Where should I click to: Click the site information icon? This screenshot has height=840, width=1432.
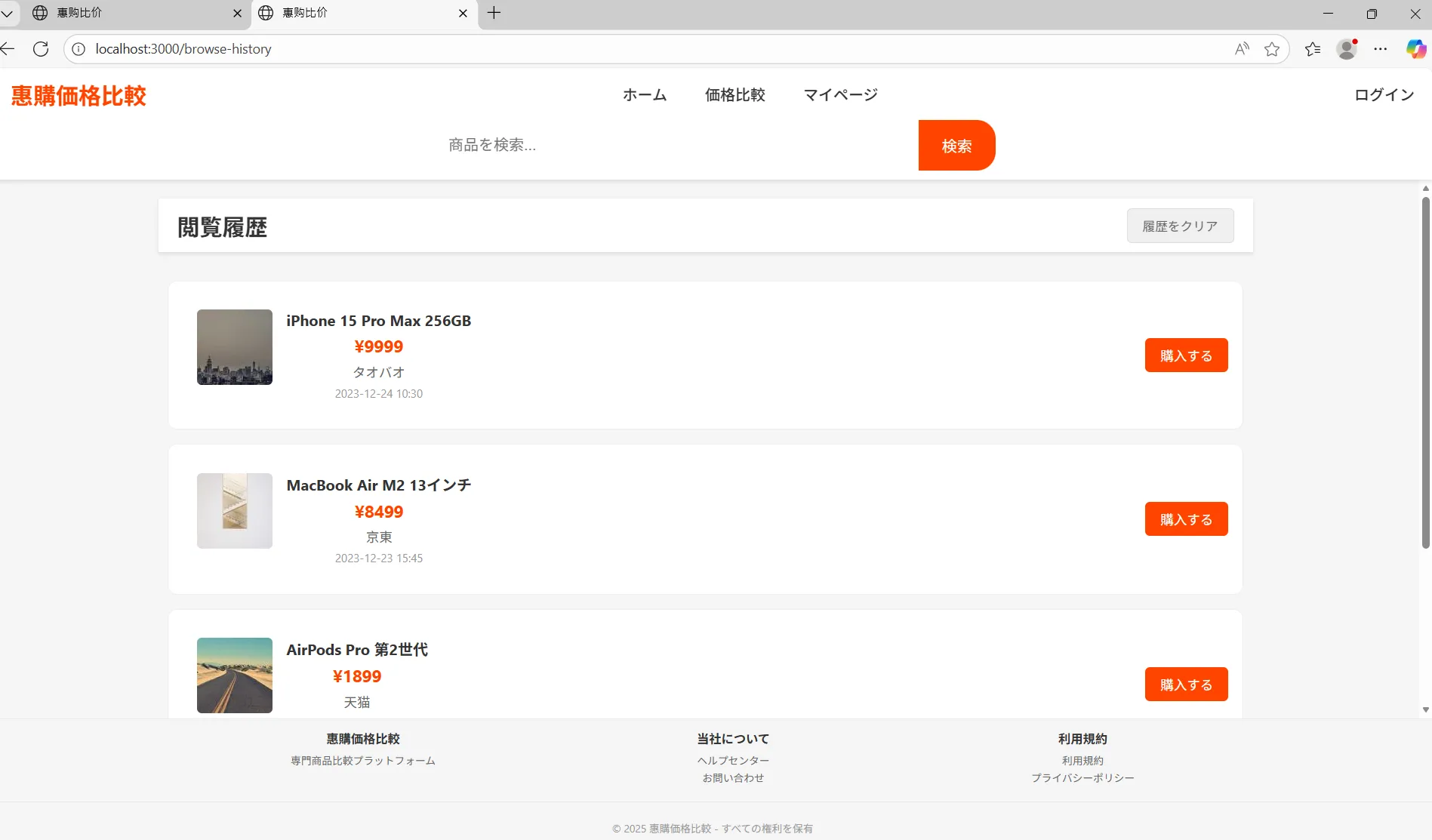click(x=79, y=49)
